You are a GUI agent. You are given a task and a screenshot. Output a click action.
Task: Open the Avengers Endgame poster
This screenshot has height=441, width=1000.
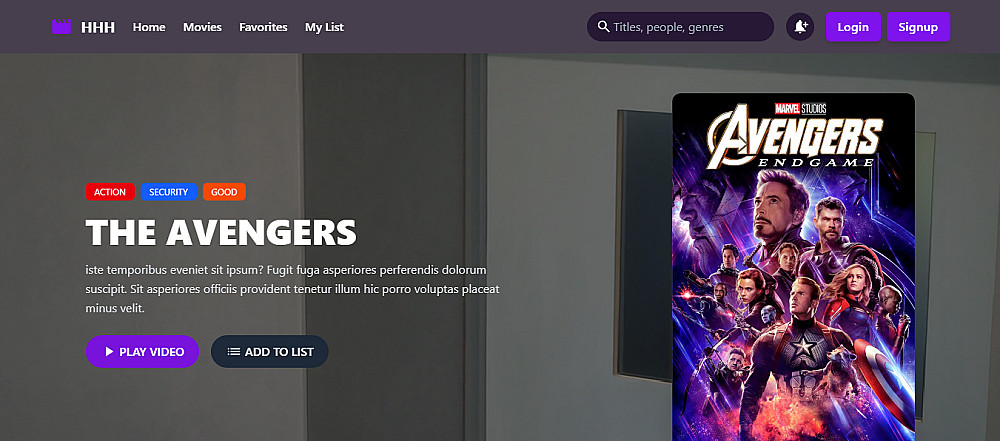[793, 267]
